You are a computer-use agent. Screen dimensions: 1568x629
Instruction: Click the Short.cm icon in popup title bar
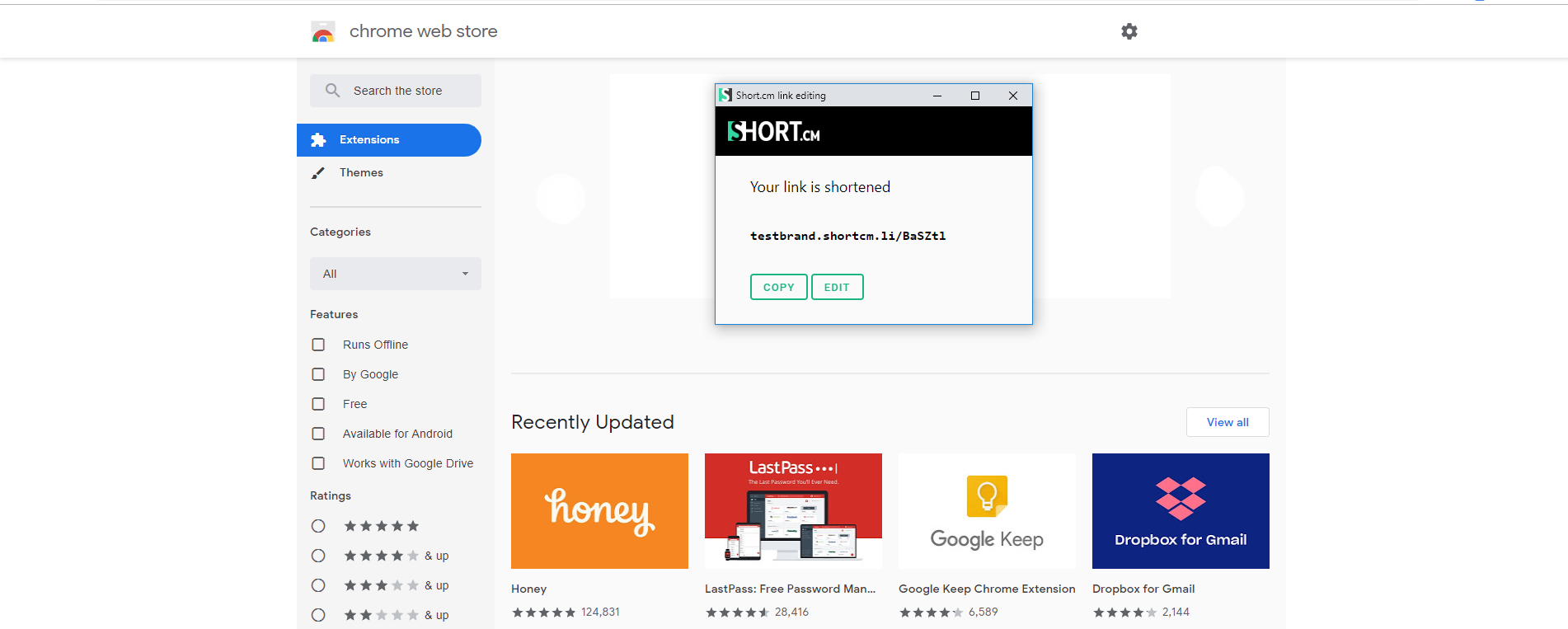coord(725,96)
